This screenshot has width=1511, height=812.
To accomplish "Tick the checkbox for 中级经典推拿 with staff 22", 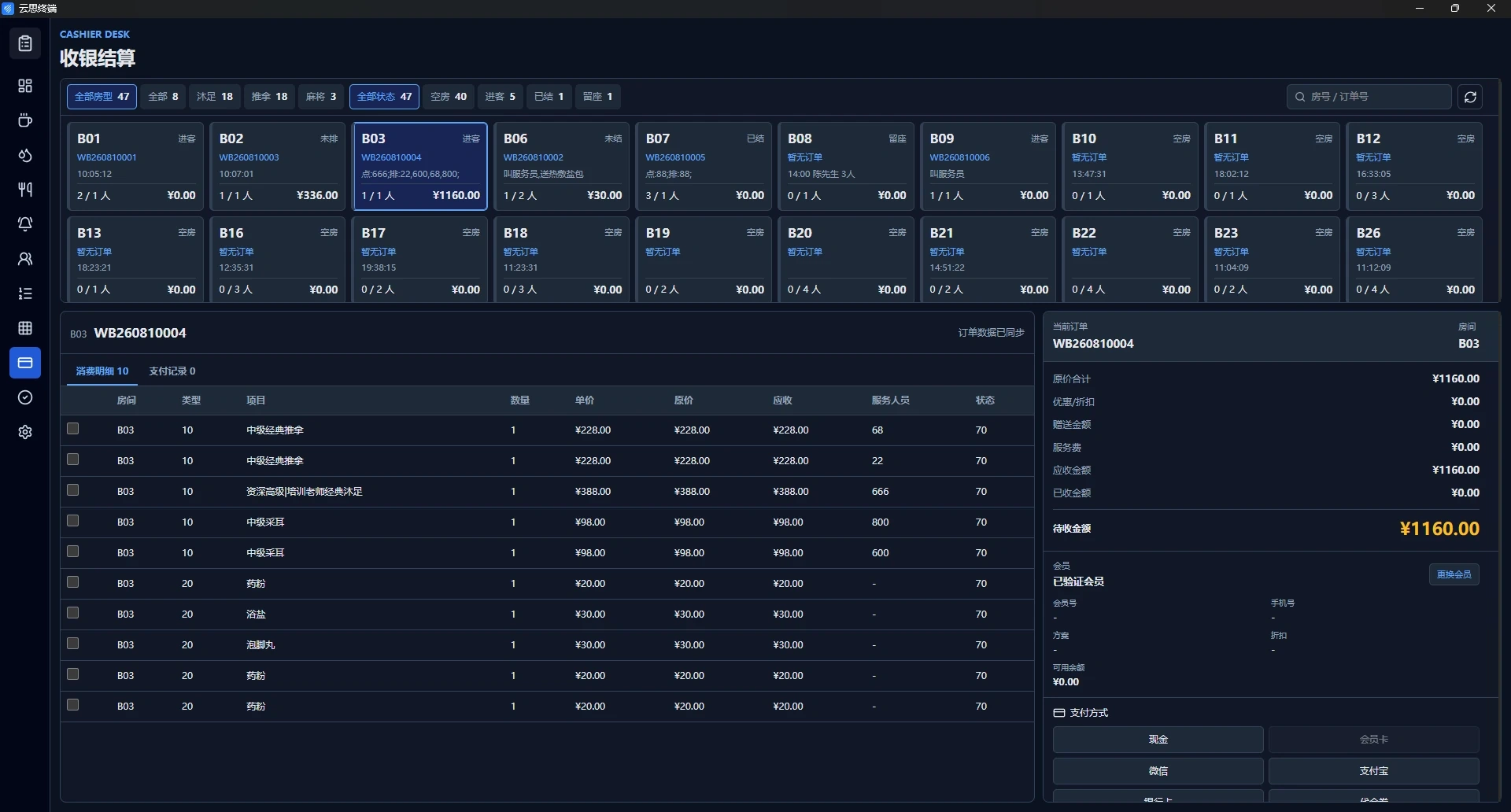I will tap(73, 460).
